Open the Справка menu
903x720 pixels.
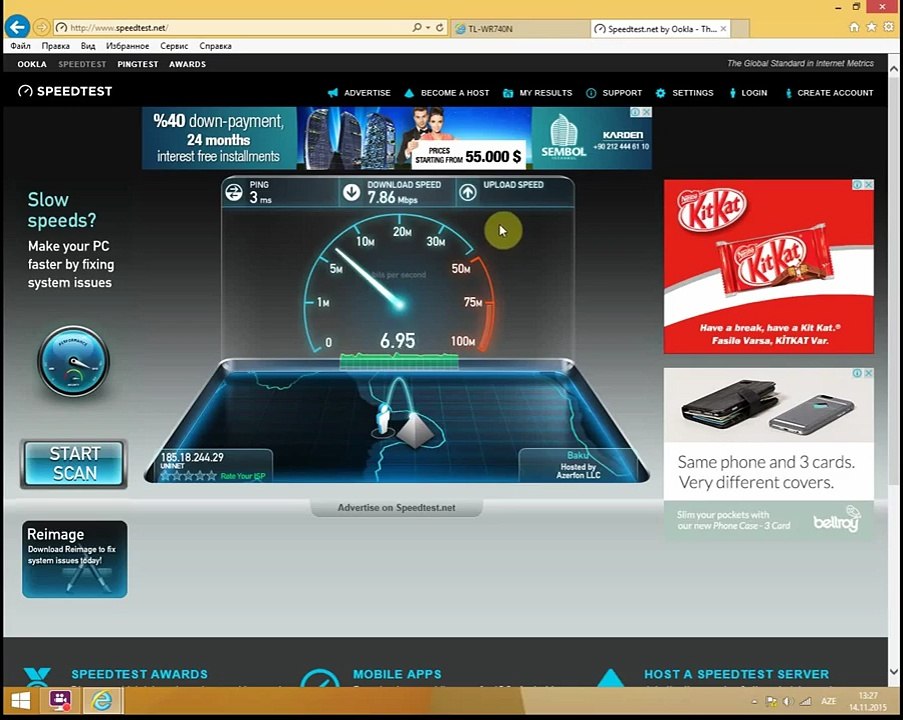coord(215,46)
